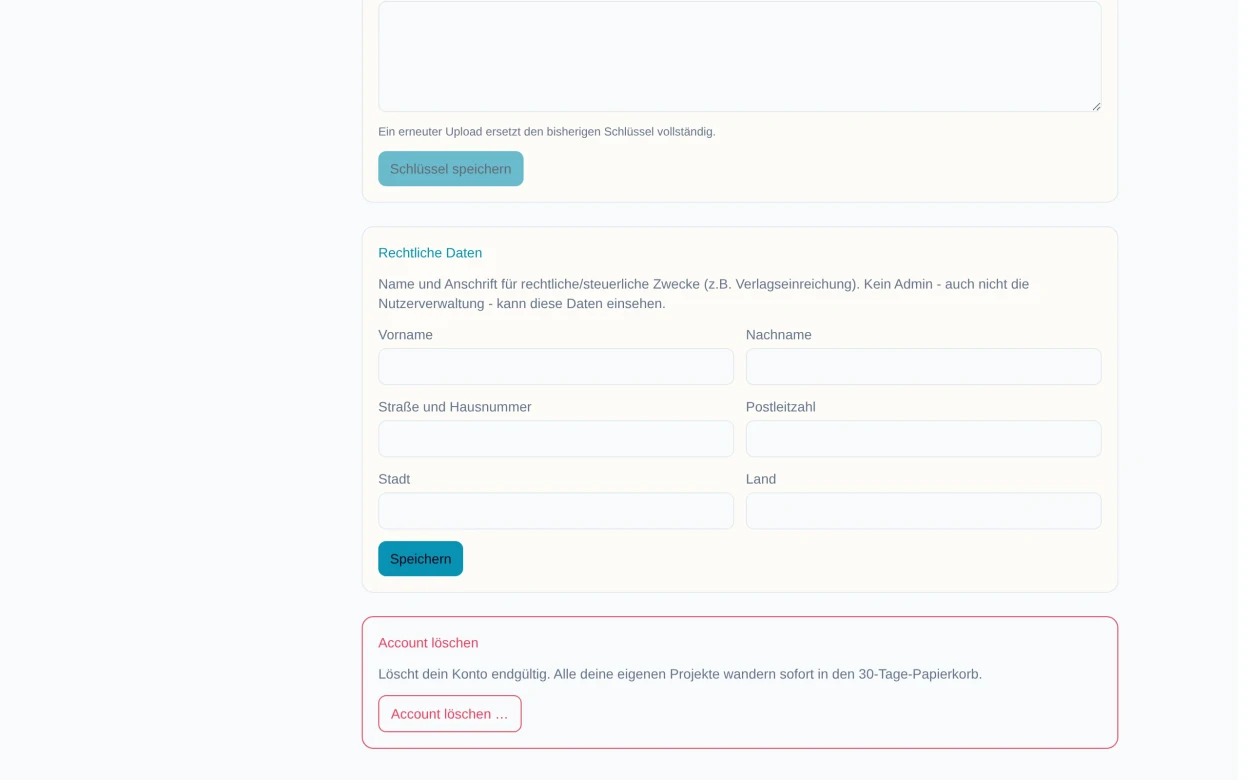Select the Stadt input field

pyautogui.click(x=555, y=511)
